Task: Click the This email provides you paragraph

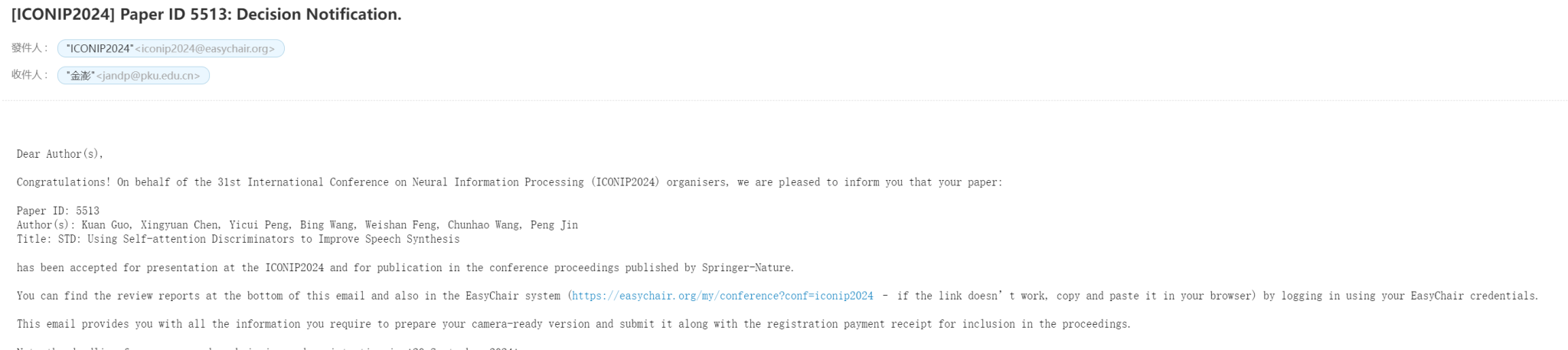Action: [573, 324]
